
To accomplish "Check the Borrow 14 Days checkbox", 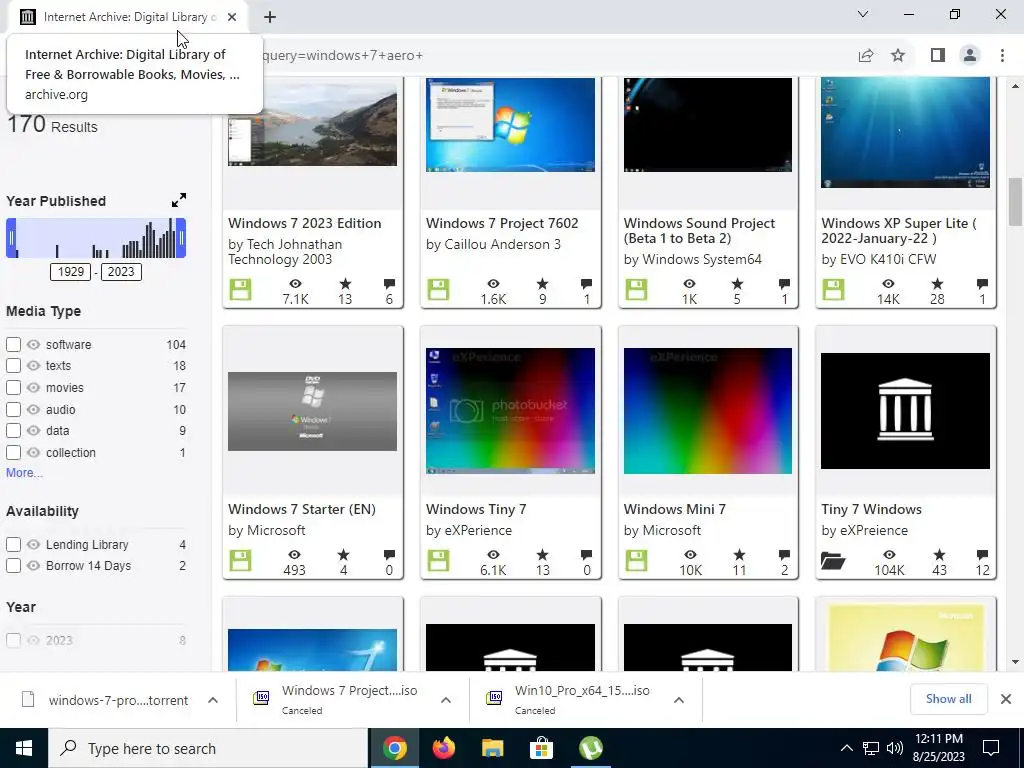I will (x=13, y=566).
